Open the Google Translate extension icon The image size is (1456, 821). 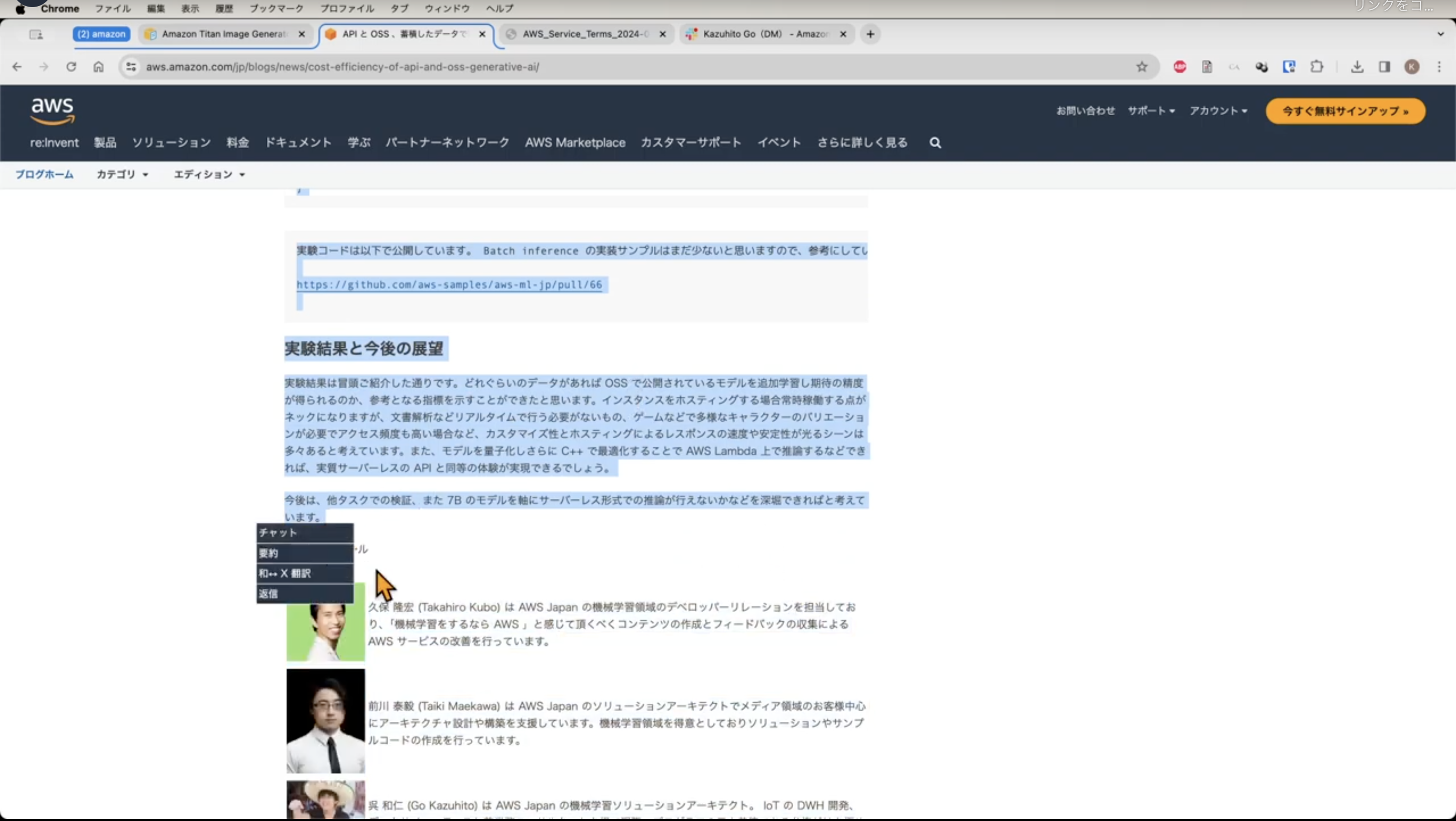[x=1261, y=67]
